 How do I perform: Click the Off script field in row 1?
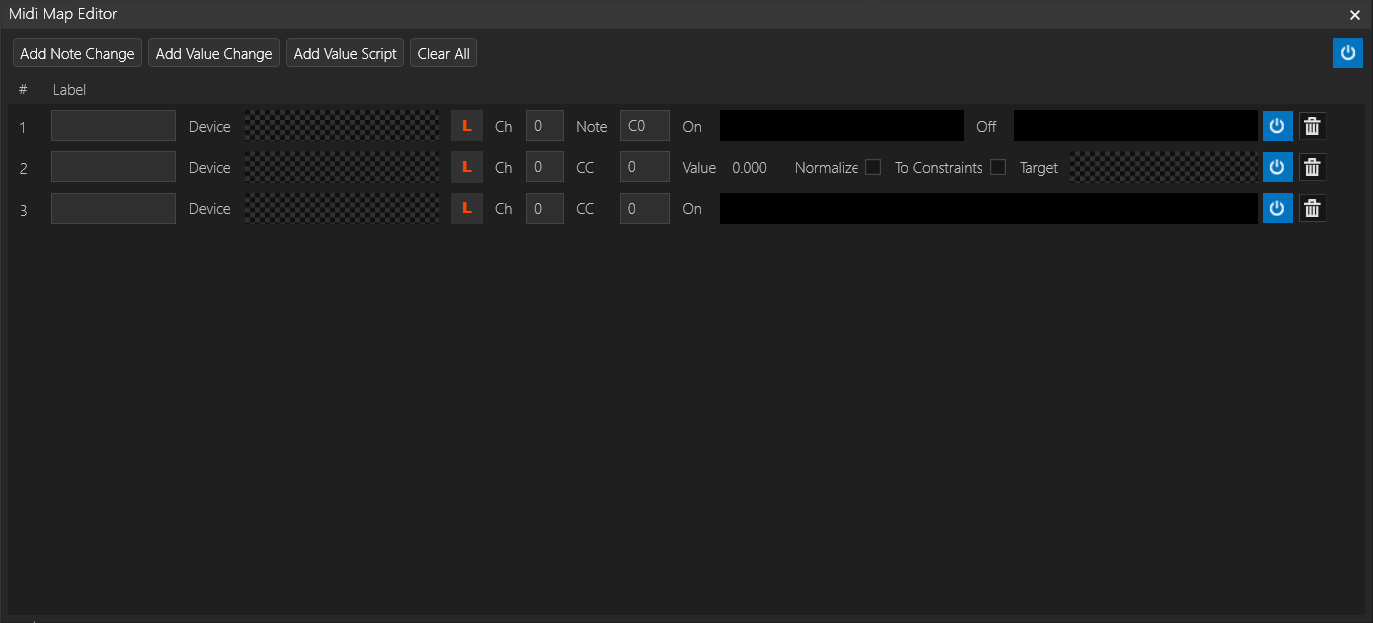click(x=1136, y=126)
